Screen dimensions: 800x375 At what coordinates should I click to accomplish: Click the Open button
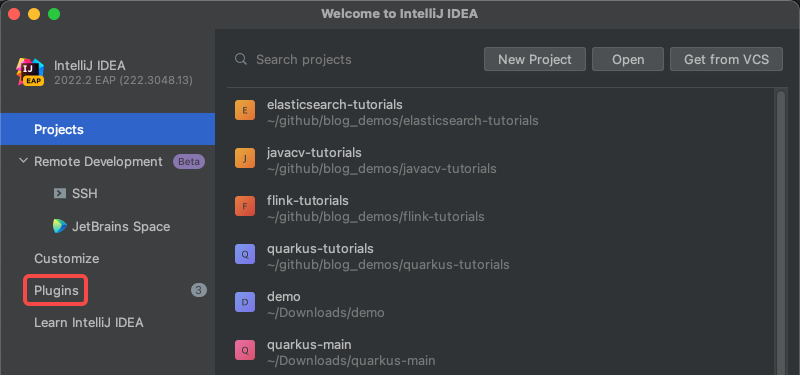point(628,59)
